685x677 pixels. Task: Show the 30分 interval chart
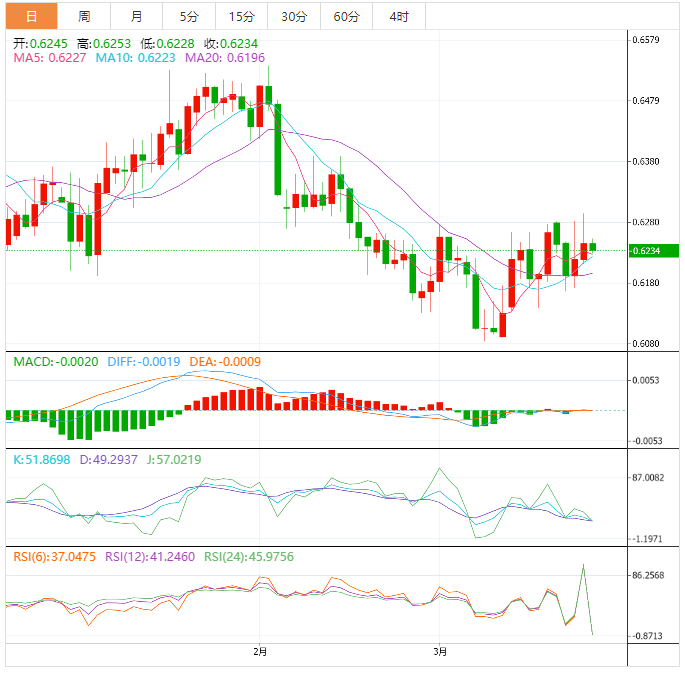click(x=294, y=17)
